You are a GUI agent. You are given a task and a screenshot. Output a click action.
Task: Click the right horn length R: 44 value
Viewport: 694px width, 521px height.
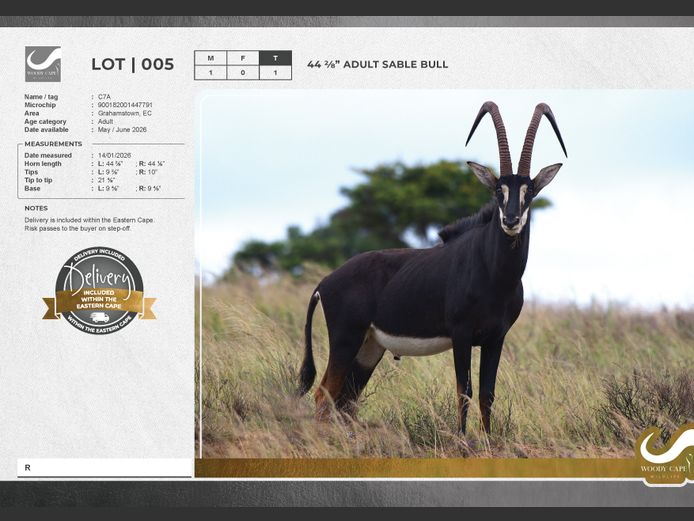pyautogui.click(x=152, y=164)
